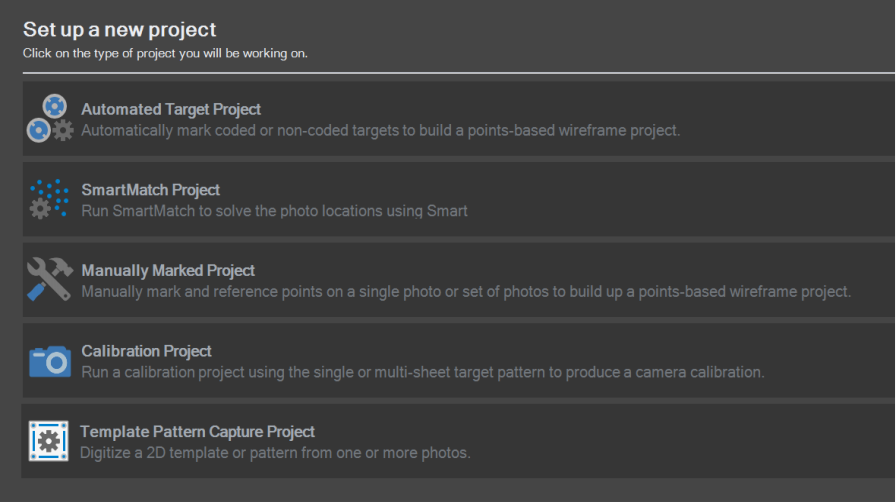Pick Template Pattern Capture Project title
Screen dimensions: 896x503
[197, 432]
